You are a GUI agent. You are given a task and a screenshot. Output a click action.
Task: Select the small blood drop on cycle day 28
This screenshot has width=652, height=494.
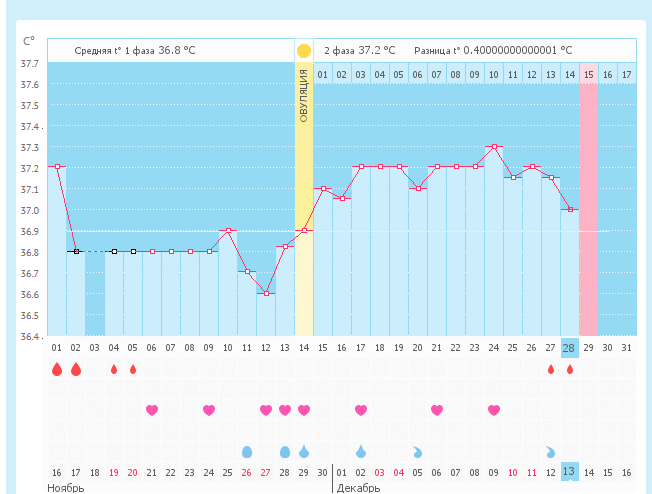coord(570,369)
